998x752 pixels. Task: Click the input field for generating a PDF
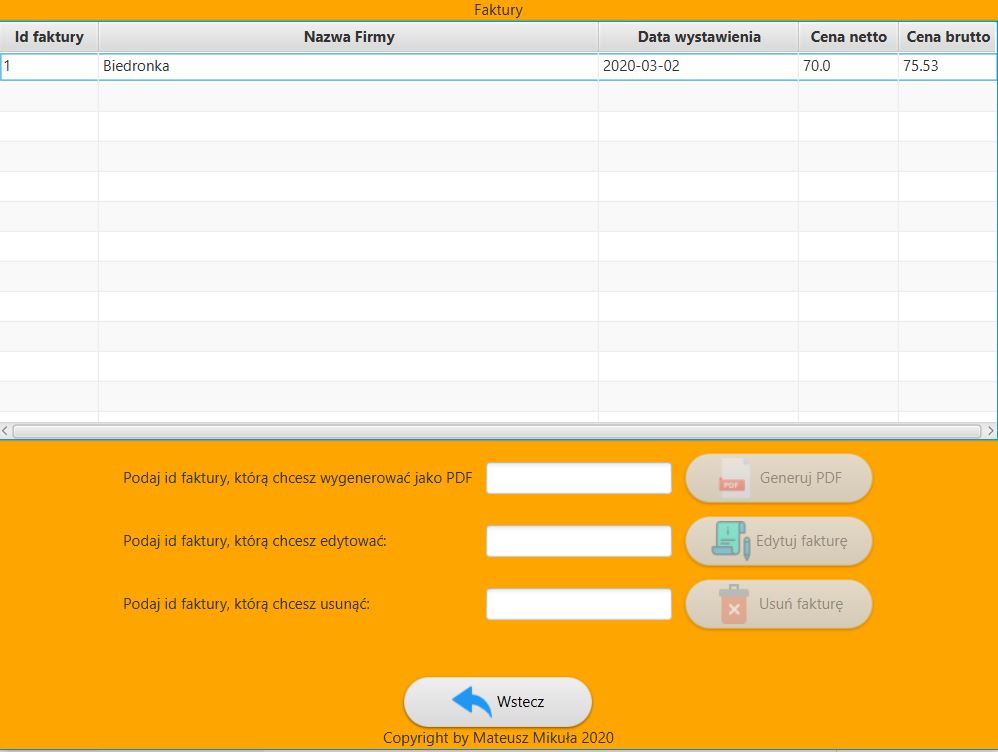coord(578,478)
